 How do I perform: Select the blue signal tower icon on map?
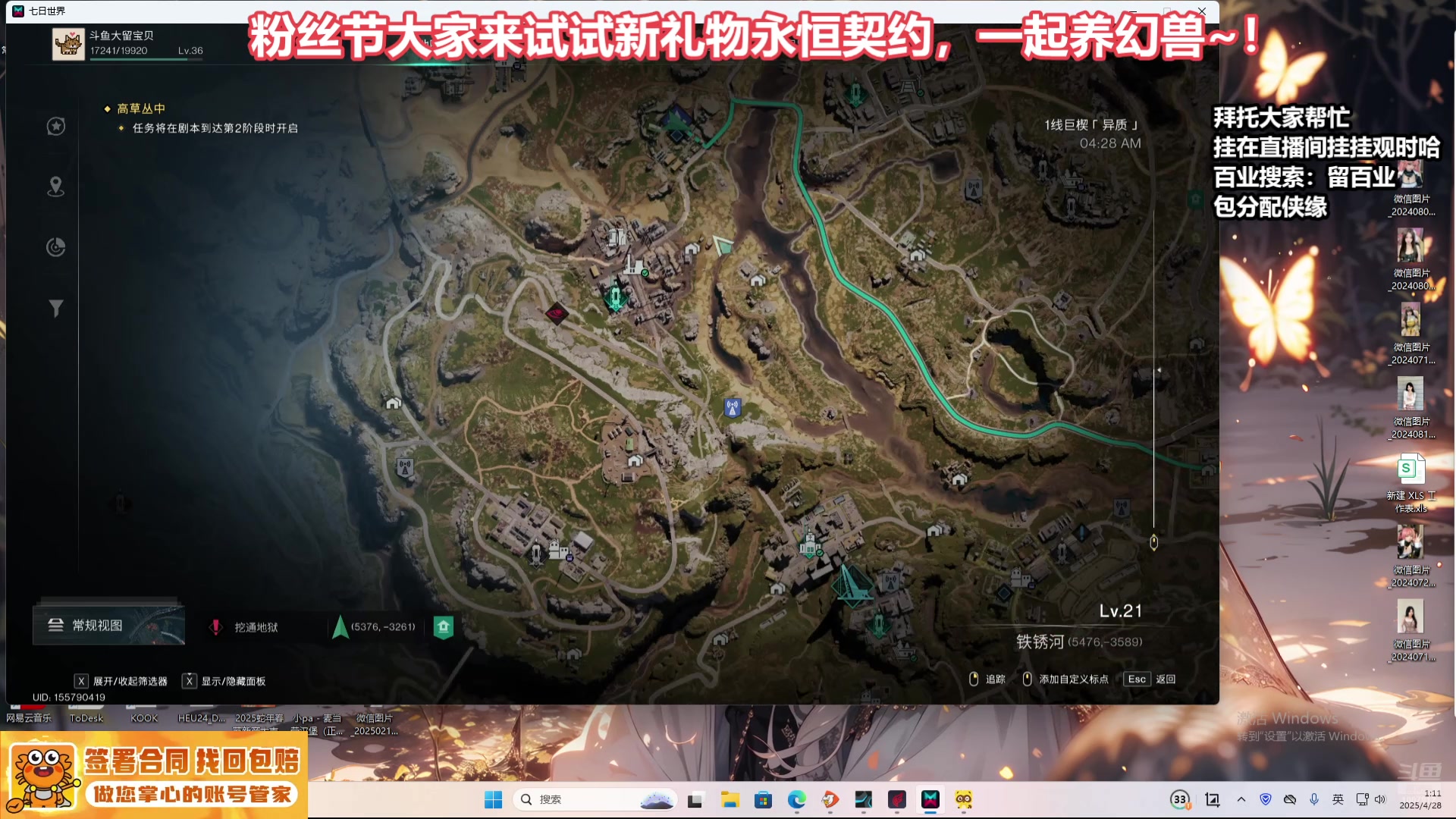point(732,408)
